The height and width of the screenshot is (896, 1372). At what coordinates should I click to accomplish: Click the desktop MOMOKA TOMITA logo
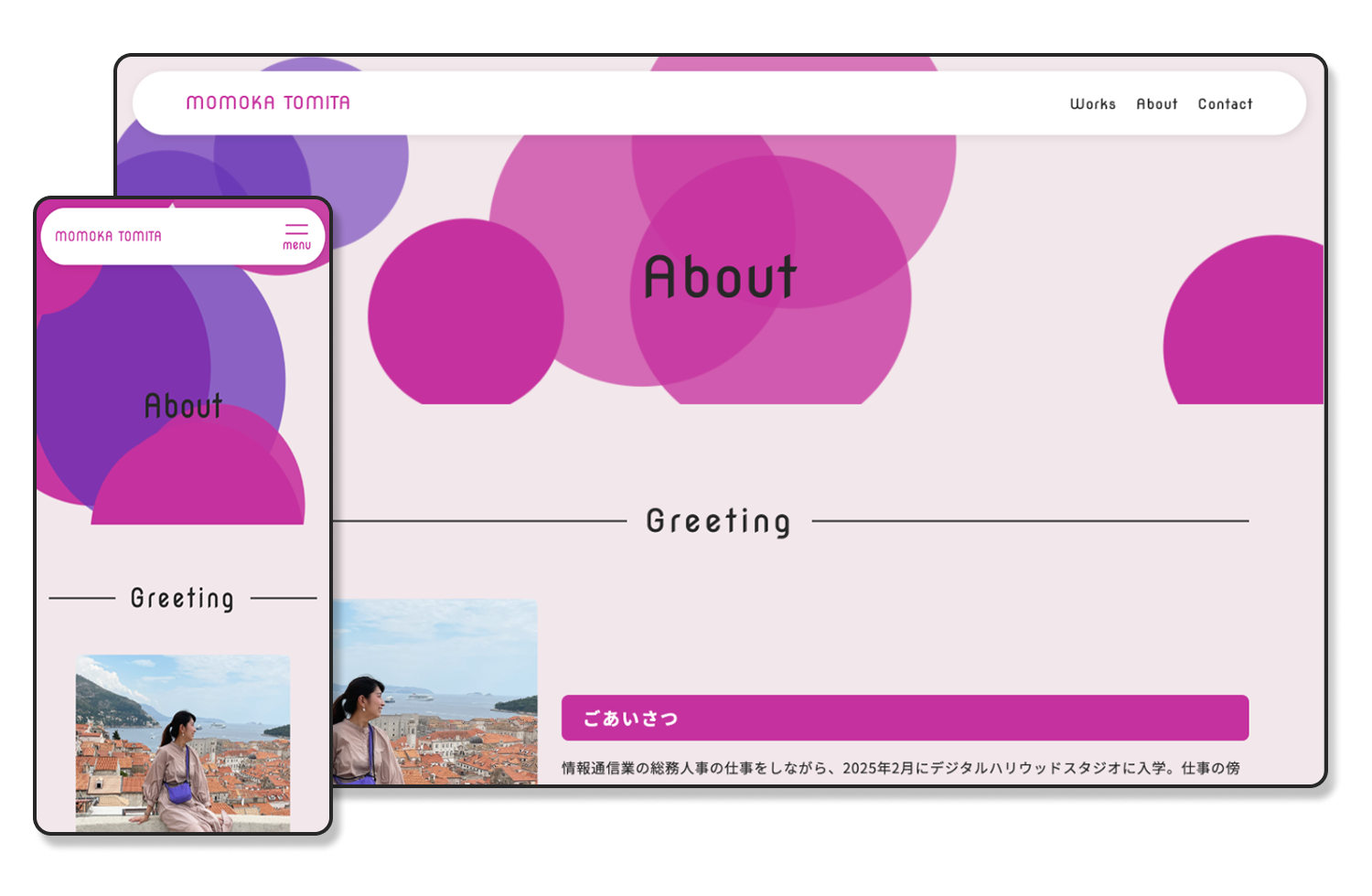tap(268, 102)
